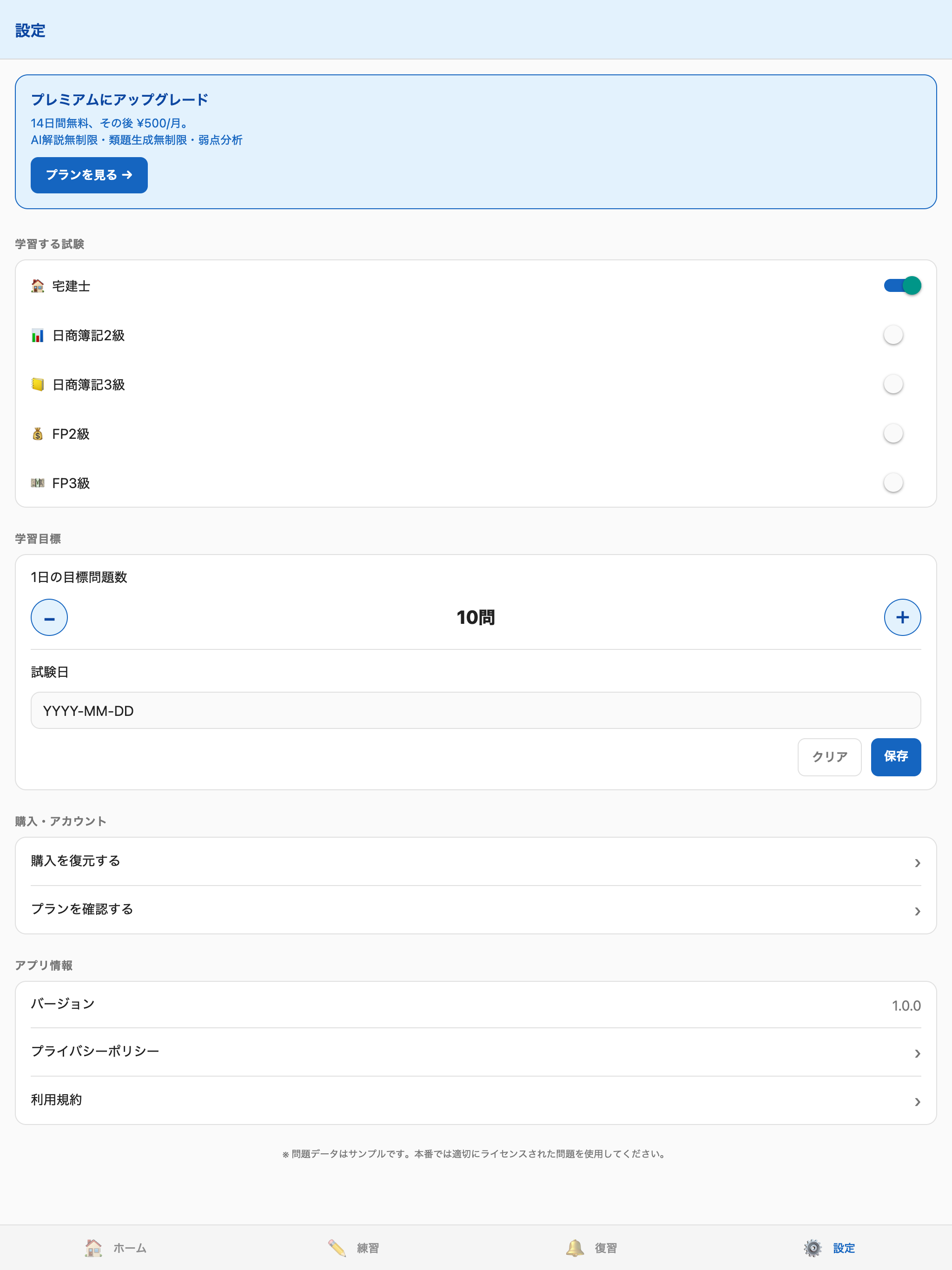Click the バージョン label
The image size is (952, 1270).
(63, 1004)
